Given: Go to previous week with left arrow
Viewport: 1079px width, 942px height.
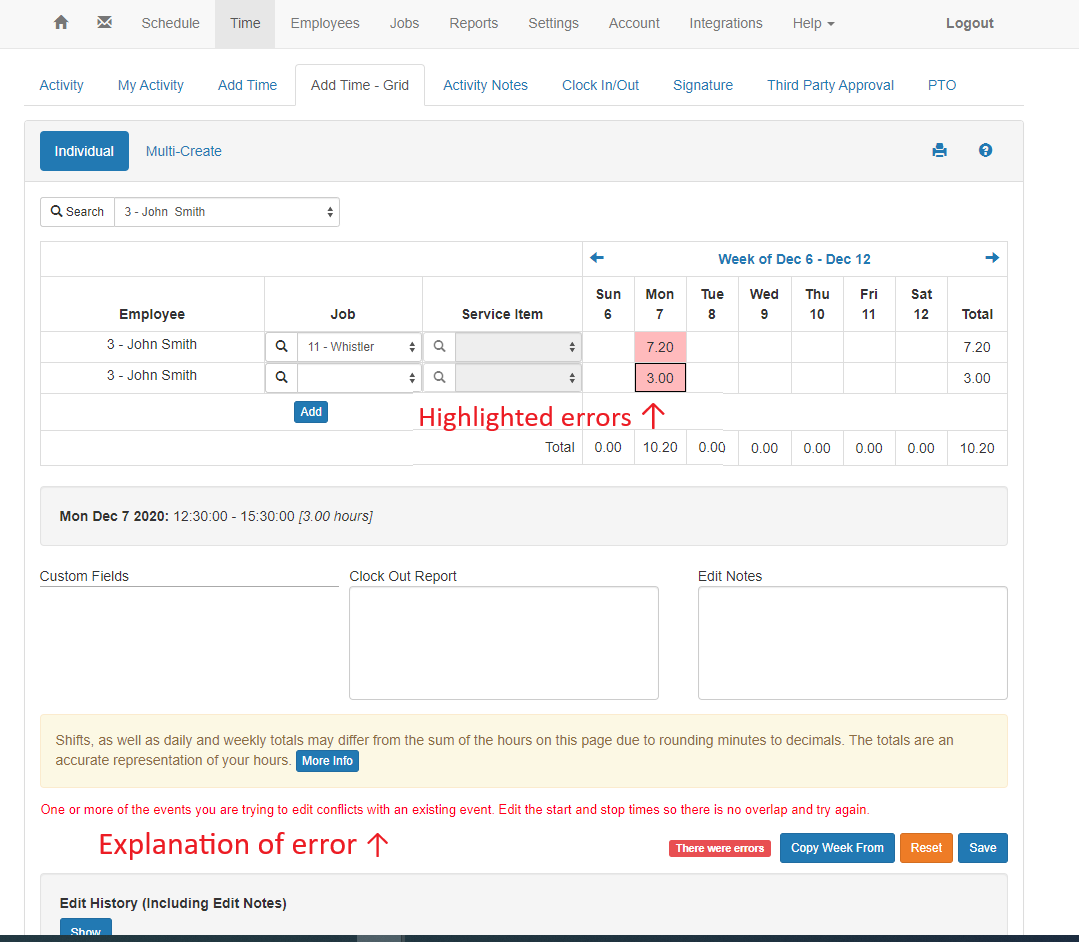Looking at the screenshot, I should point(597,258).
